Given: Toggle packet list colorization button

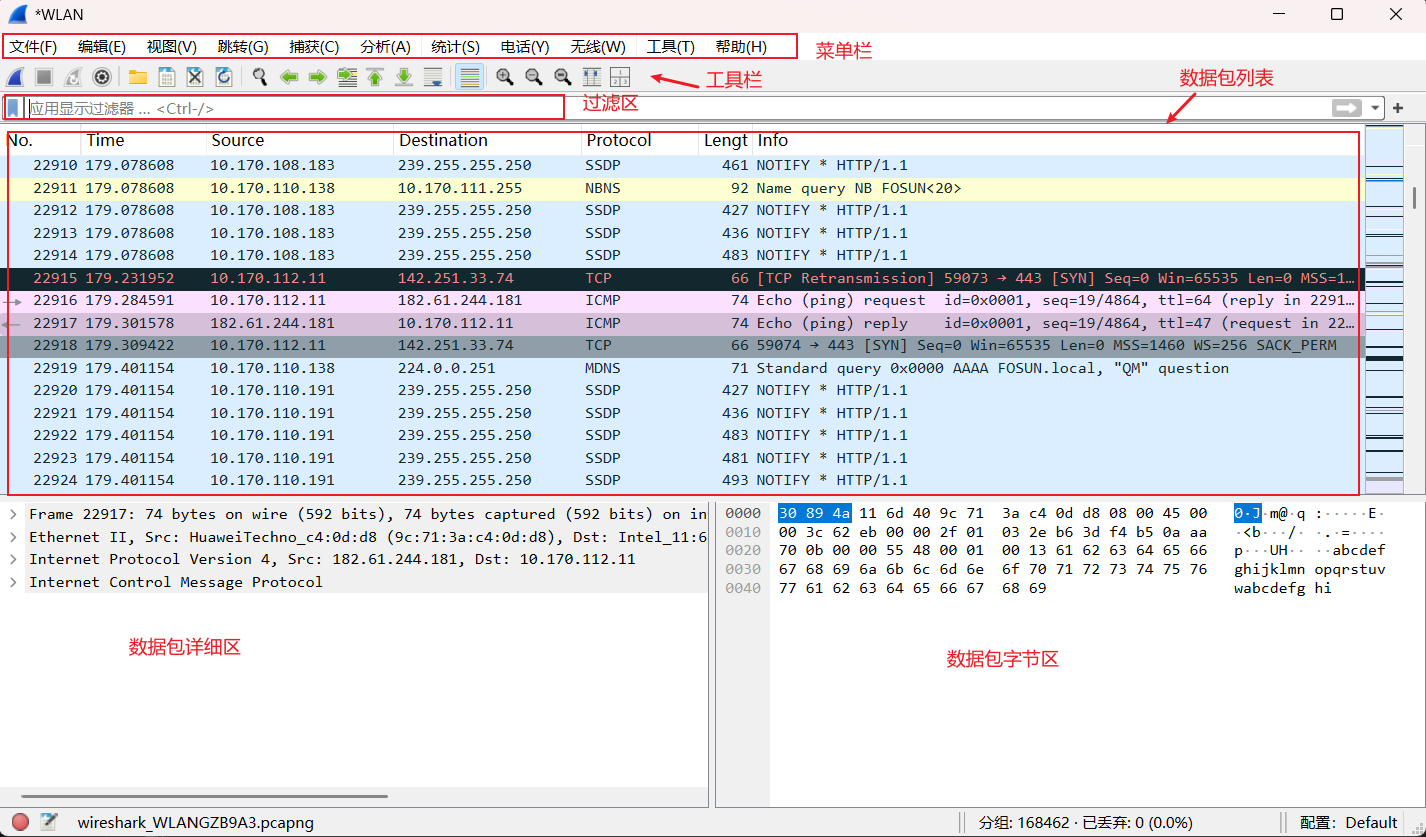Looking at the screenshot, I should pyautogui.click(x=469, y=77).
